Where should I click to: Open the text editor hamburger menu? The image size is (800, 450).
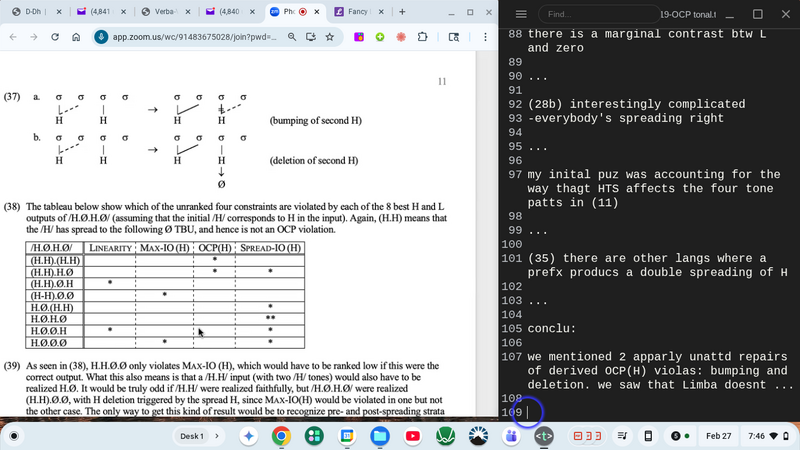[x=521, y=14]
